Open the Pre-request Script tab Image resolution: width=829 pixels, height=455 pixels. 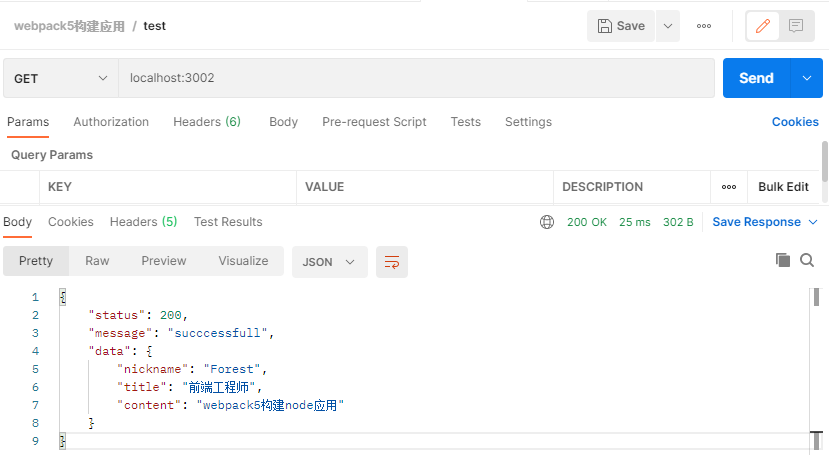(374, 122)
